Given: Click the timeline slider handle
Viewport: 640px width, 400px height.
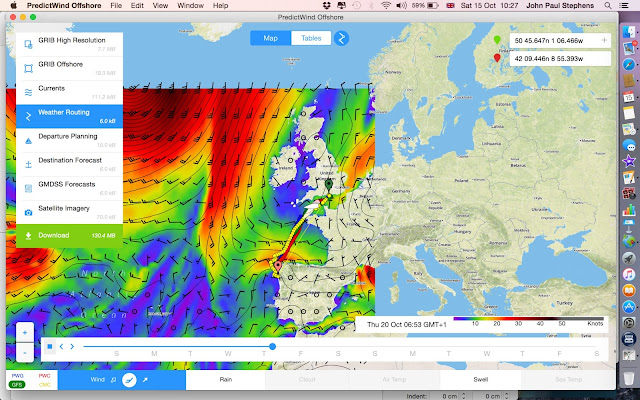Looking at the screenshot, I should [x=272, y=347].
